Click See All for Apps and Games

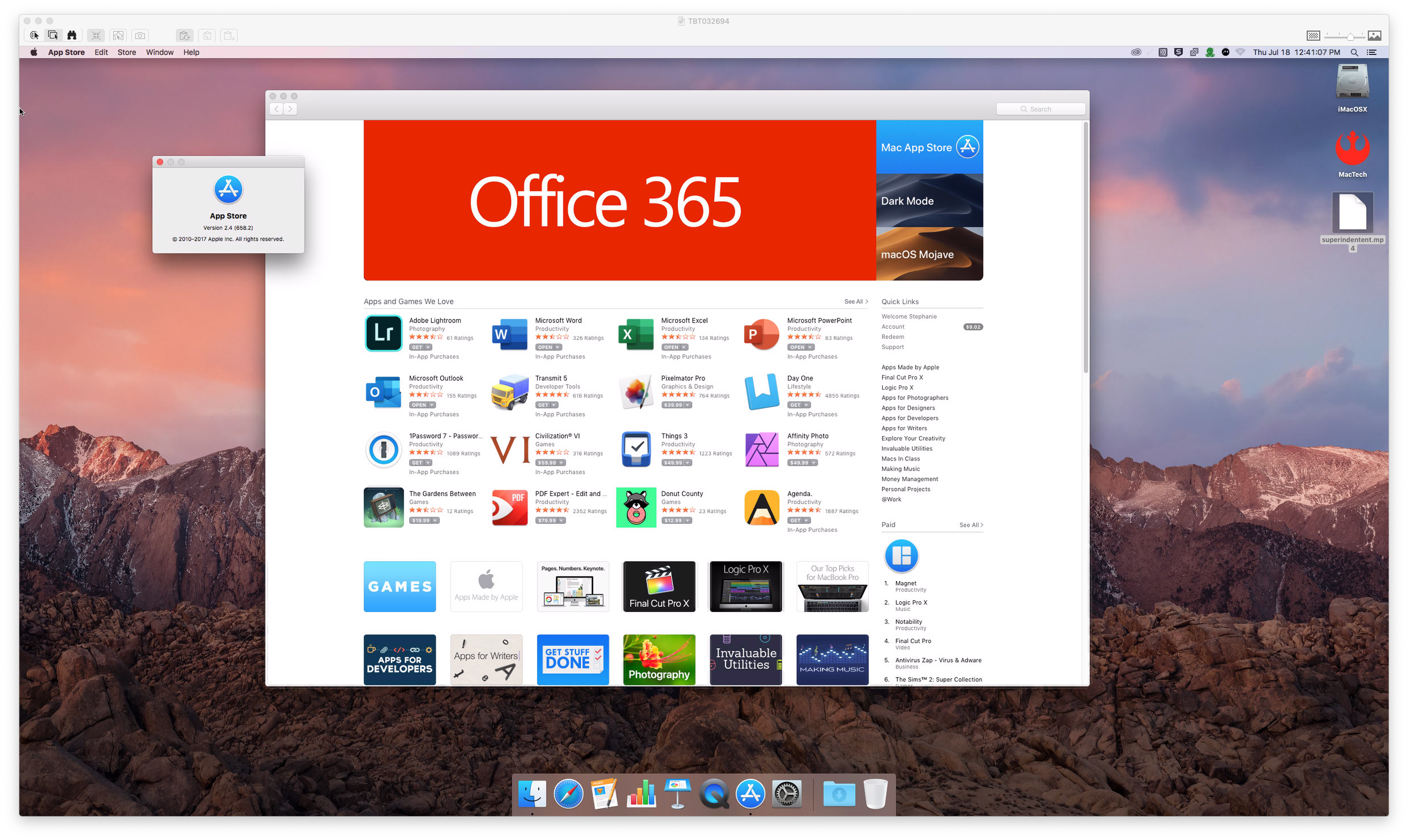[856, 301]
